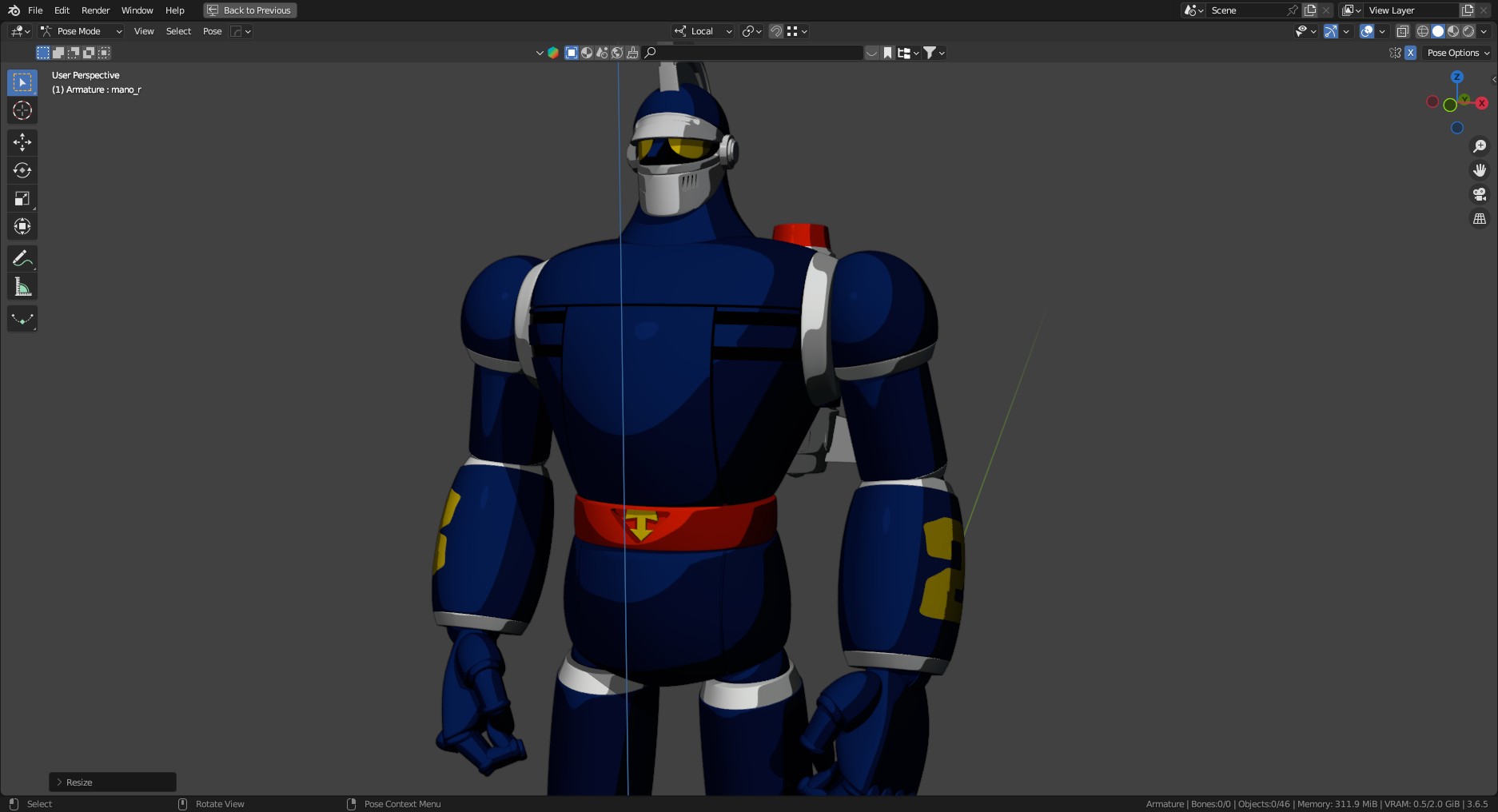Select the Breakdowner pose tool
Viewport: 1498px width, 812px height.
[x=22, y=318]
